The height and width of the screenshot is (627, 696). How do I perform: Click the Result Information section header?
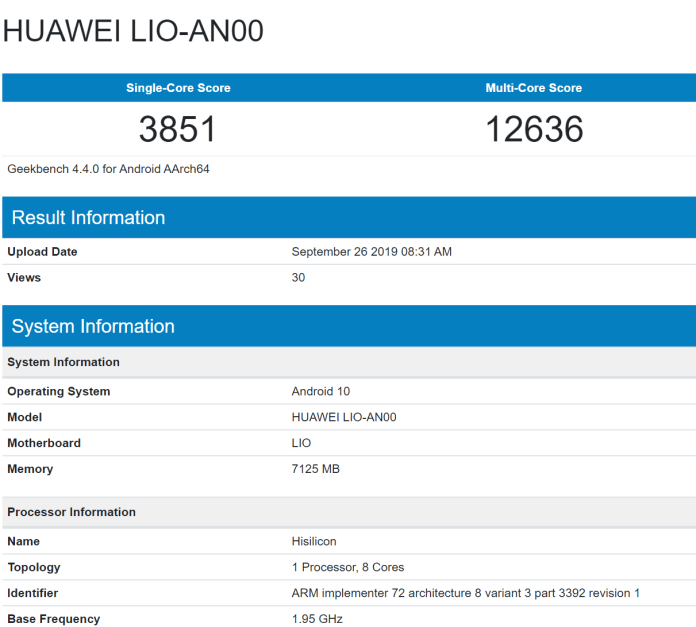[x=349, y=217]
